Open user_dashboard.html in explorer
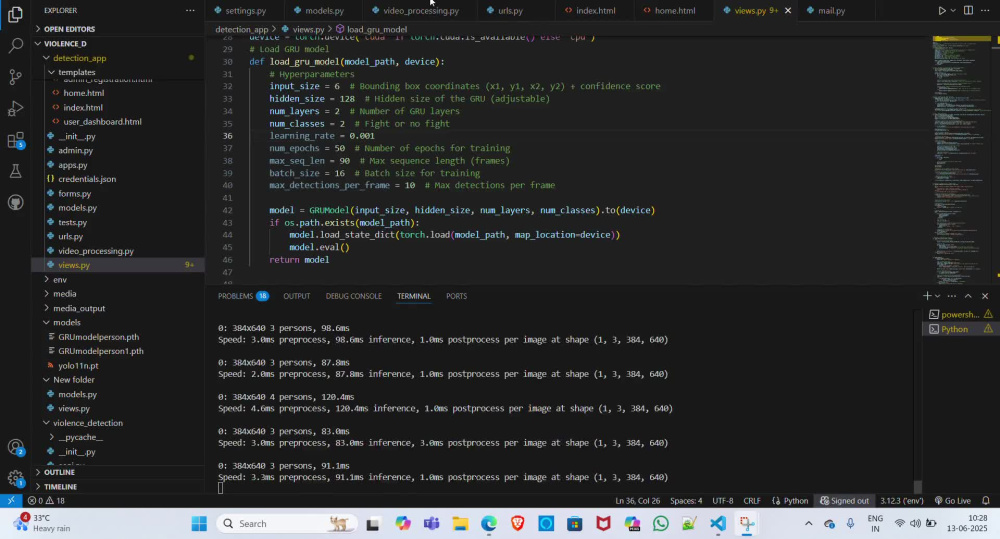Viewport: 1000px width, 539px height. pos(102,121)
